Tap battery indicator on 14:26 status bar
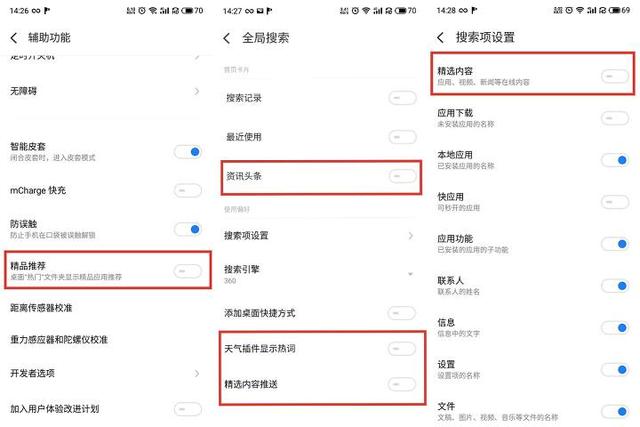The width and height of the screenshot is (640, 427). (x=192, y=11)
